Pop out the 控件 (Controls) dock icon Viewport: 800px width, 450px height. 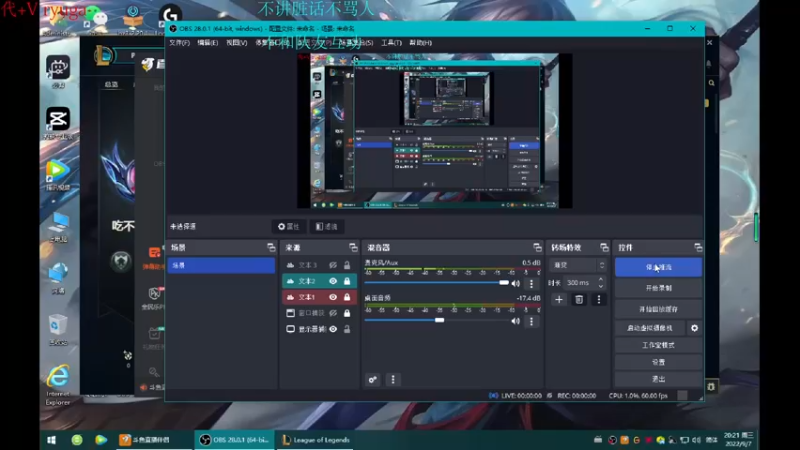click(x=698, y=247)
